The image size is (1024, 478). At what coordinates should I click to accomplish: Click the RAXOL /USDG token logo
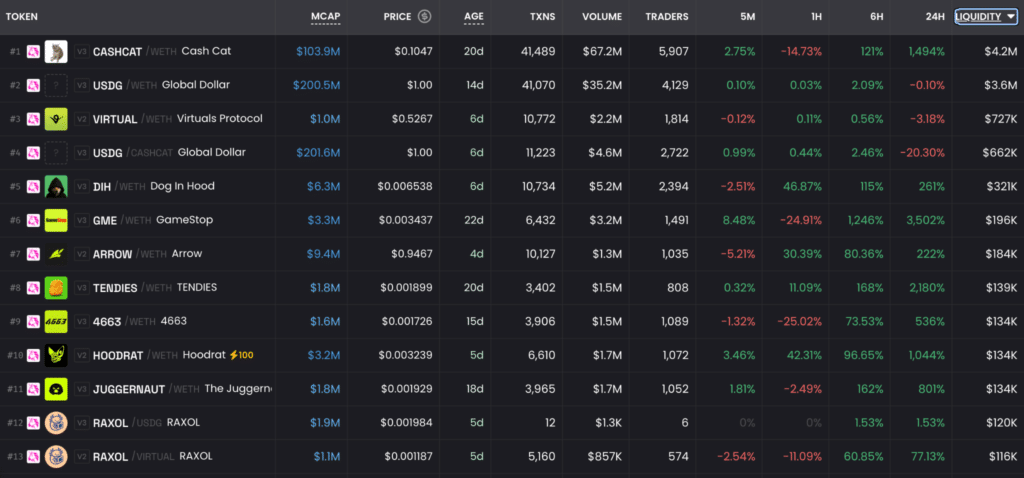tap(56, 422)
